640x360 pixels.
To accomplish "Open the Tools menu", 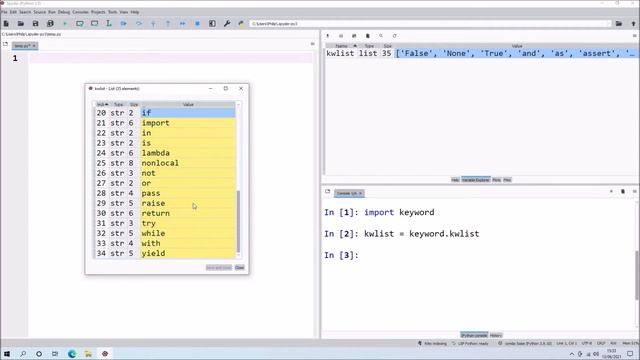I will point(112,12).
